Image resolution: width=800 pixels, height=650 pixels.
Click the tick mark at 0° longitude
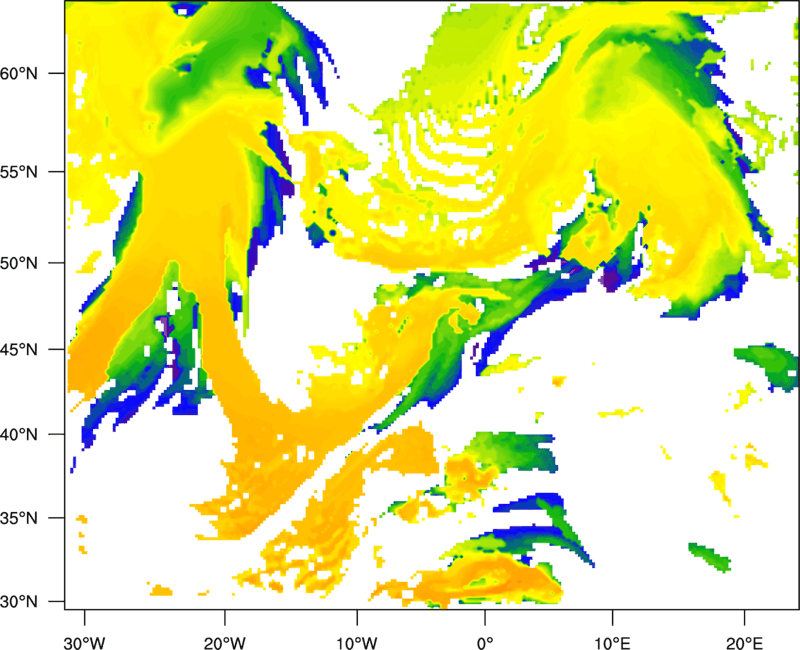click(485, 617)
